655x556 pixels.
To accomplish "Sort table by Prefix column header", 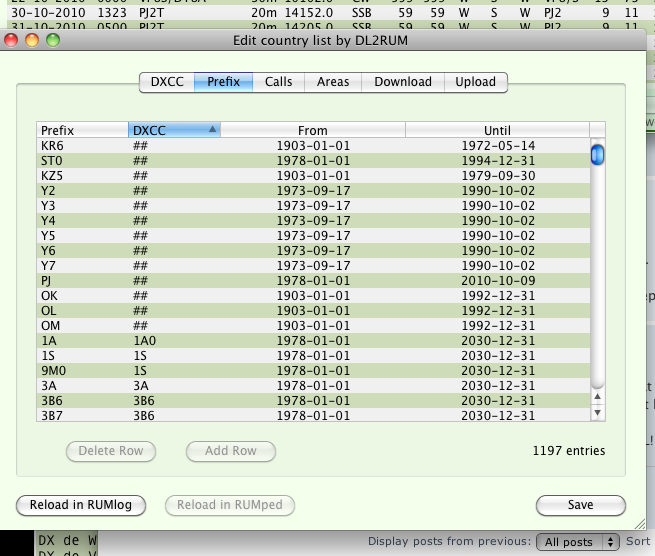I will point(82,130).
